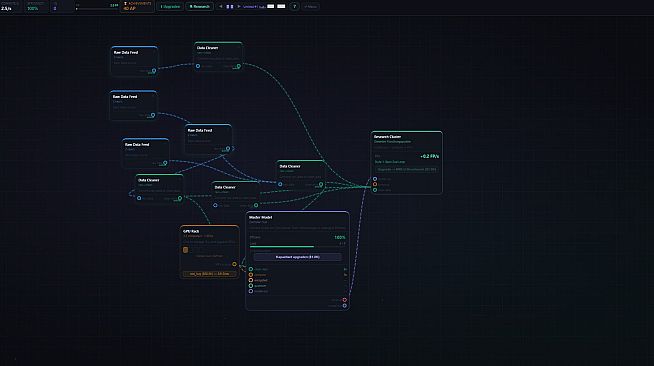
Task: Select the orange input port on Research Cluster
Action: (375, 184)
